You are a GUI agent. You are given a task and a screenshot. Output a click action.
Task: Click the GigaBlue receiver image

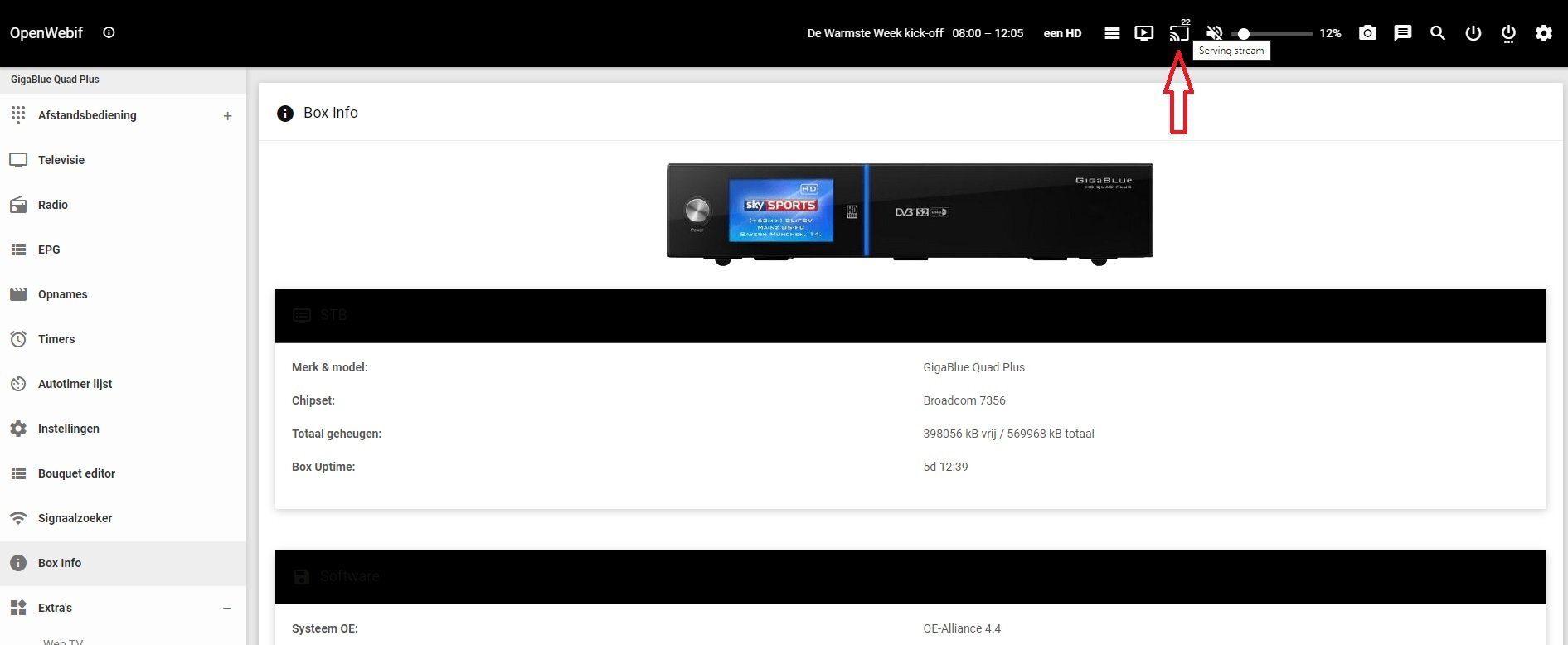(910, 214)
